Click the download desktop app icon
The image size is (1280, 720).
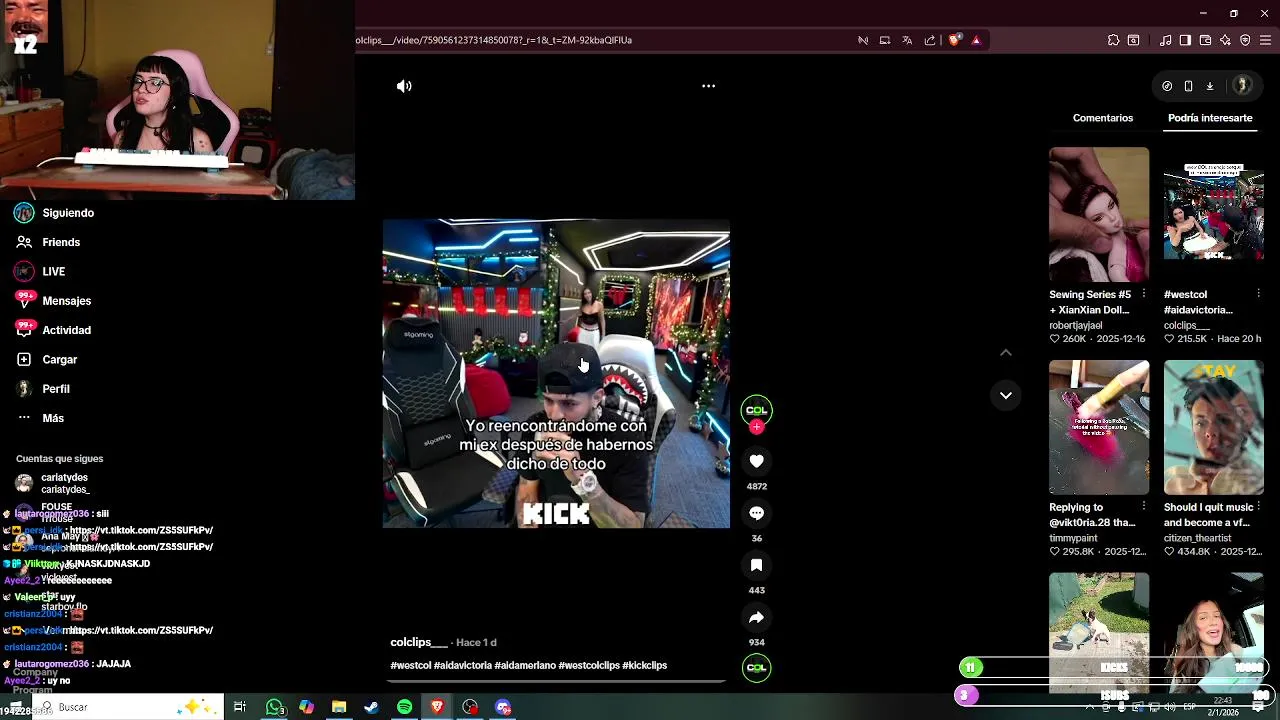click(x=1209, y=86)
